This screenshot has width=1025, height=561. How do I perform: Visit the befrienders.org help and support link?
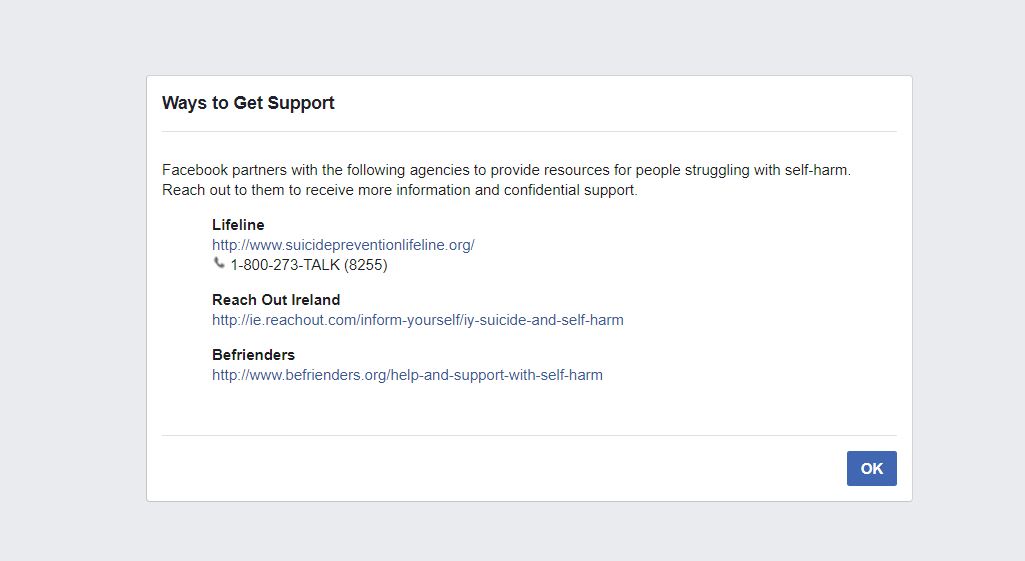[x=407, y=375]
